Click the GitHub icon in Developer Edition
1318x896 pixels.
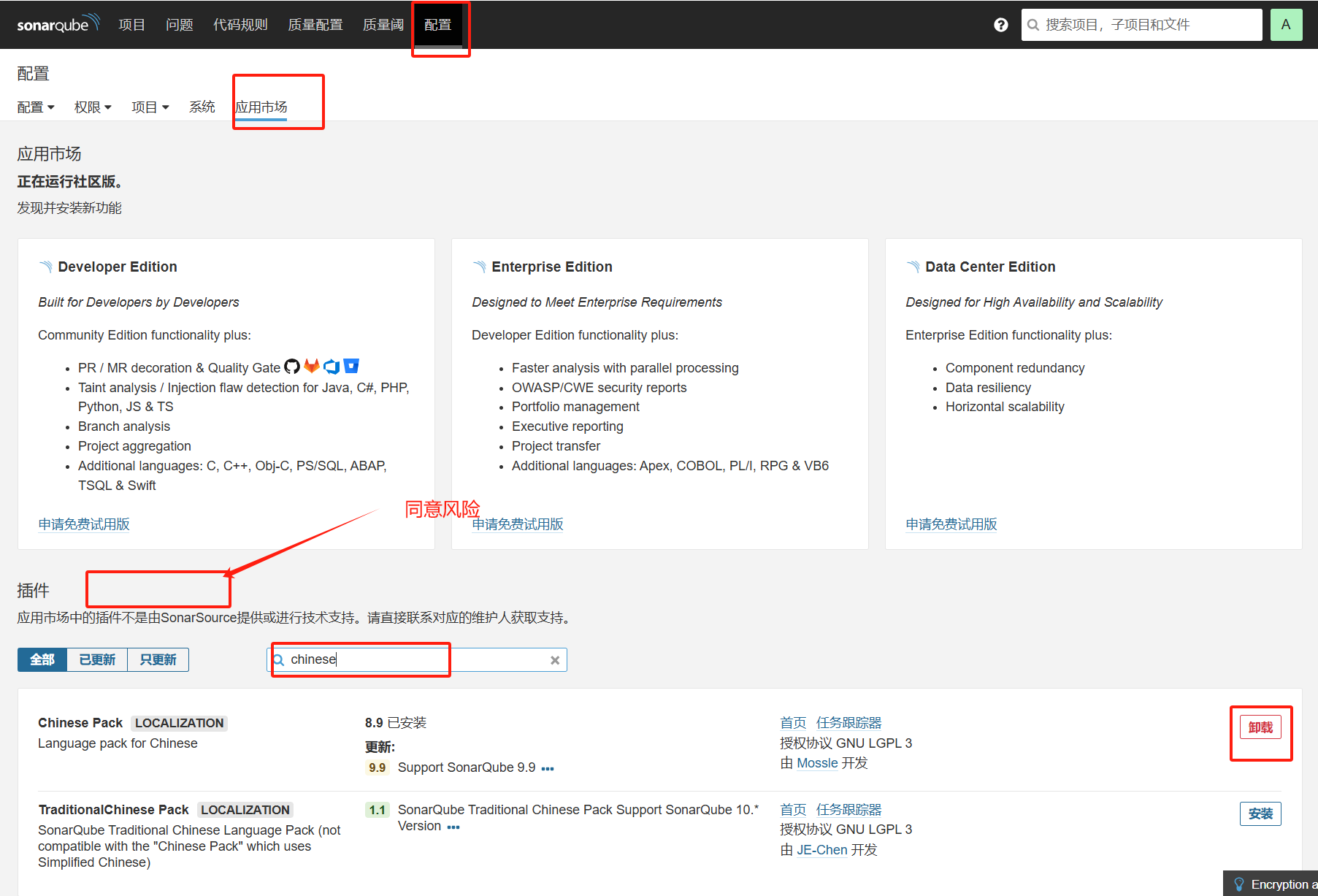tap(292, 367)
